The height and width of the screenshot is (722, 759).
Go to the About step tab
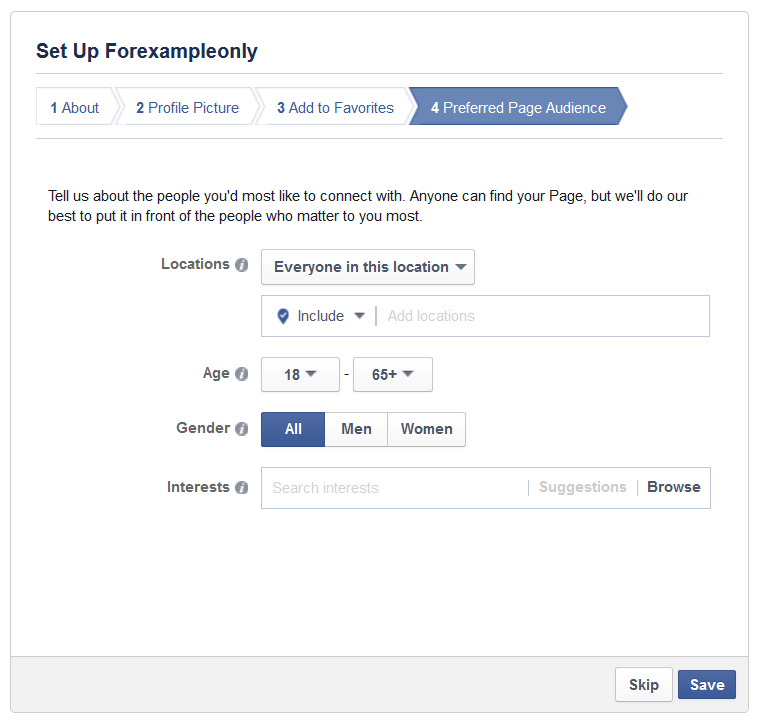[x=75, y=108]
